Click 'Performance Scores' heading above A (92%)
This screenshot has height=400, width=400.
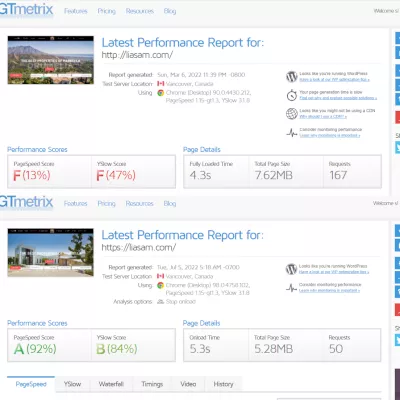click(37, 323)
